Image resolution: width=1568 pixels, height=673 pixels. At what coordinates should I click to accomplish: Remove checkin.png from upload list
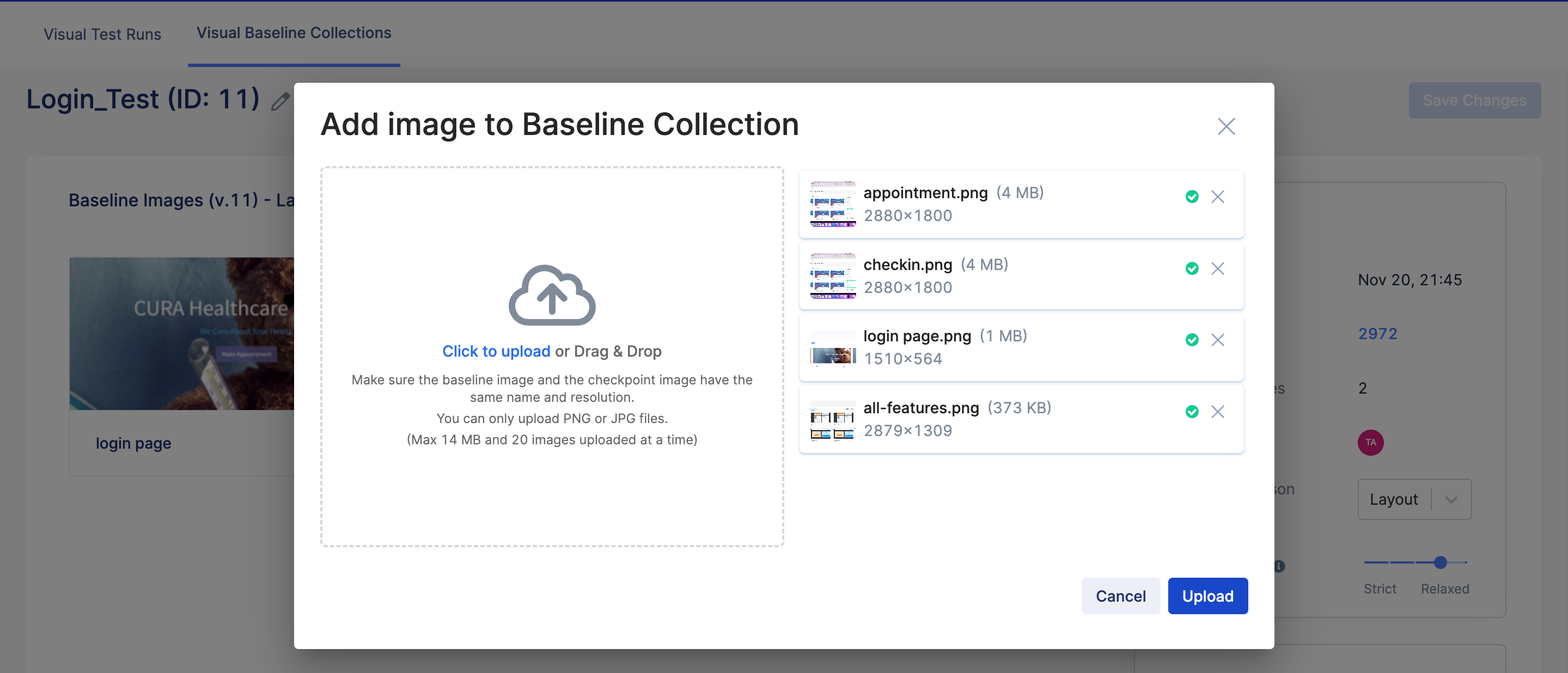[x=1217, y=268]
